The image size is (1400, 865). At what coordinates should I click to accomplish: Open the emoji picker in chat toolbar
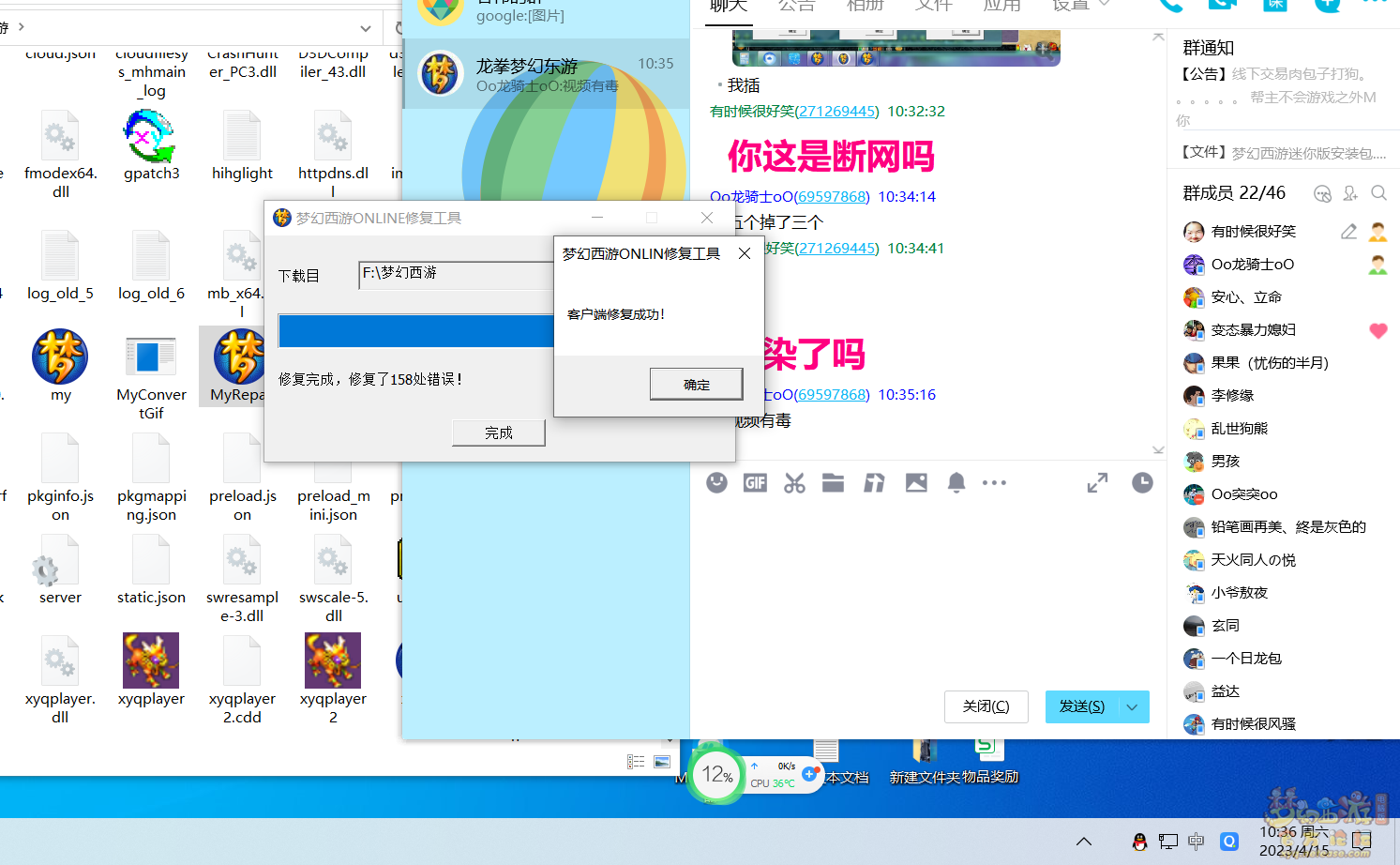pyautogui.click(x=717, y=483)
